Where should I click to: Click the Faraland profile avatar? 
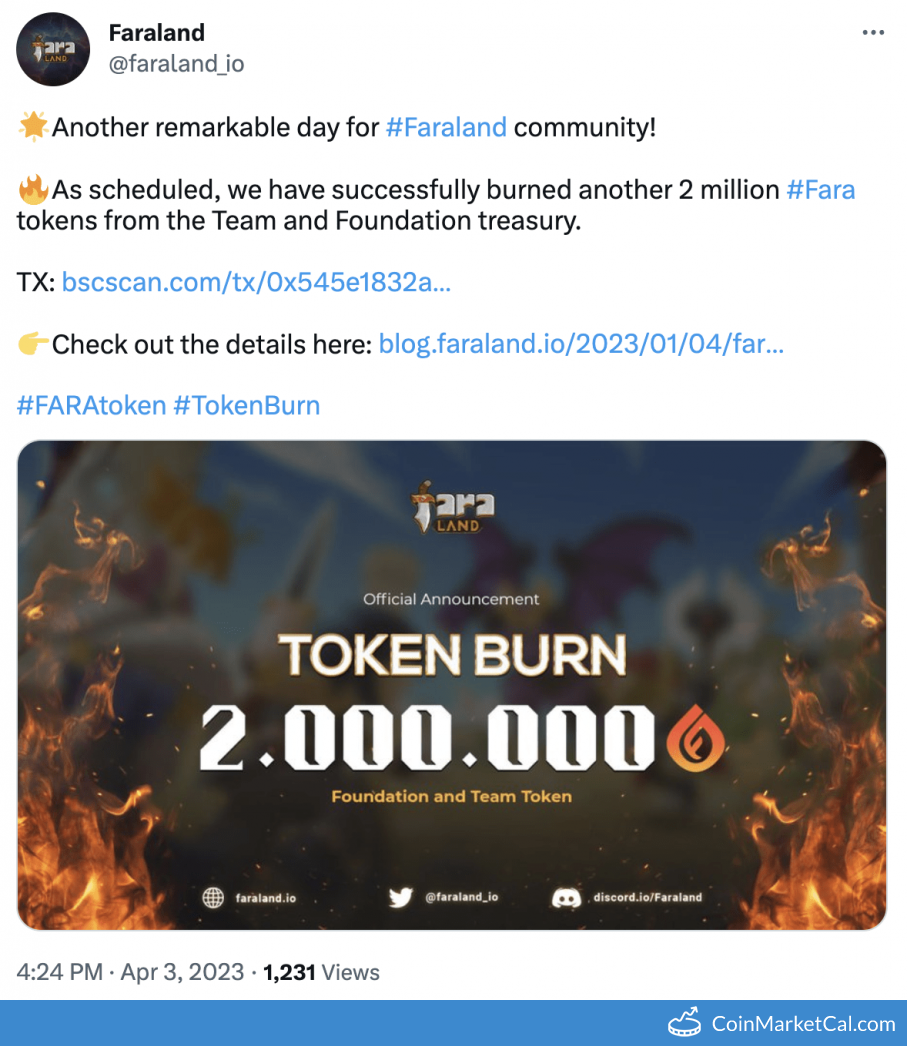(x=52, y=49)
